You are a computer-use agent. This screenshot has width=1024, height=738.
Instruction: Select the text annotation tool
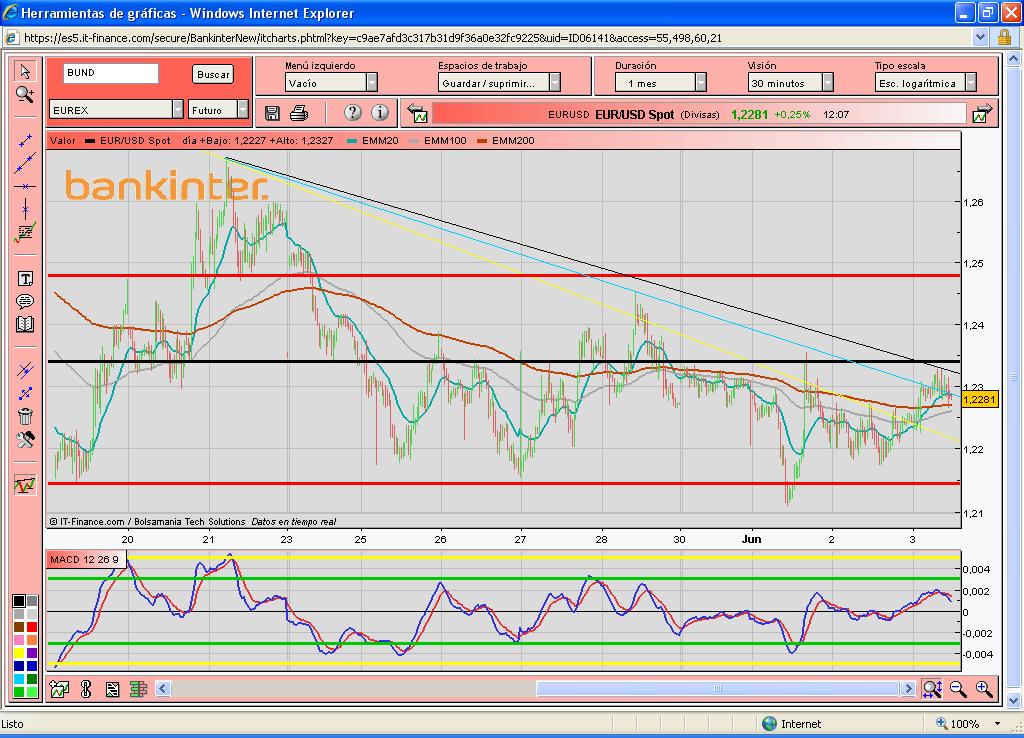[x=25, y=279]
